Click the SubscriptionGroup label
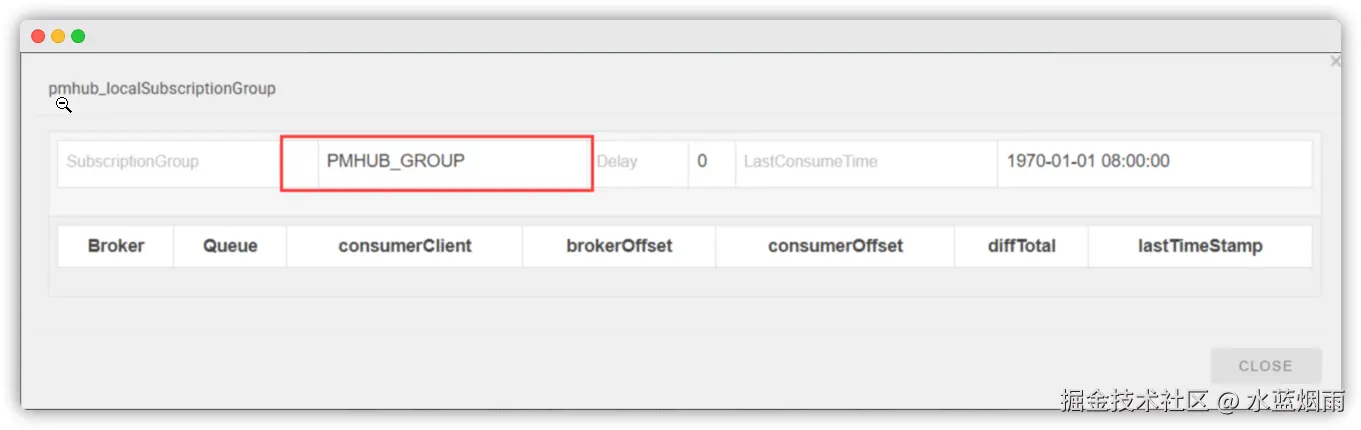Image resolution: width=1361 pixels, height=430 pixels. (133, 161)
